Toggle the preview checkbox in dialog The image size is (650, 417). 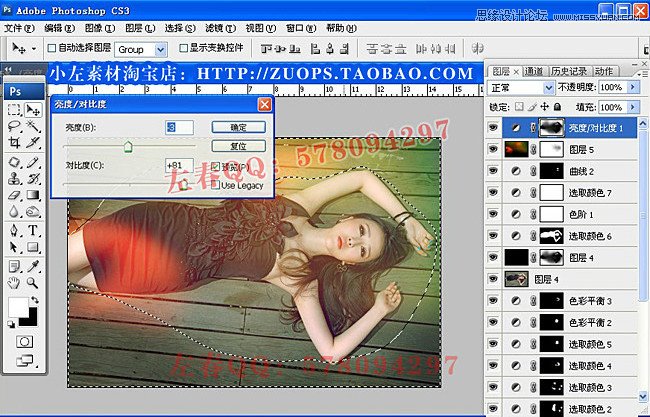[215, 167]
